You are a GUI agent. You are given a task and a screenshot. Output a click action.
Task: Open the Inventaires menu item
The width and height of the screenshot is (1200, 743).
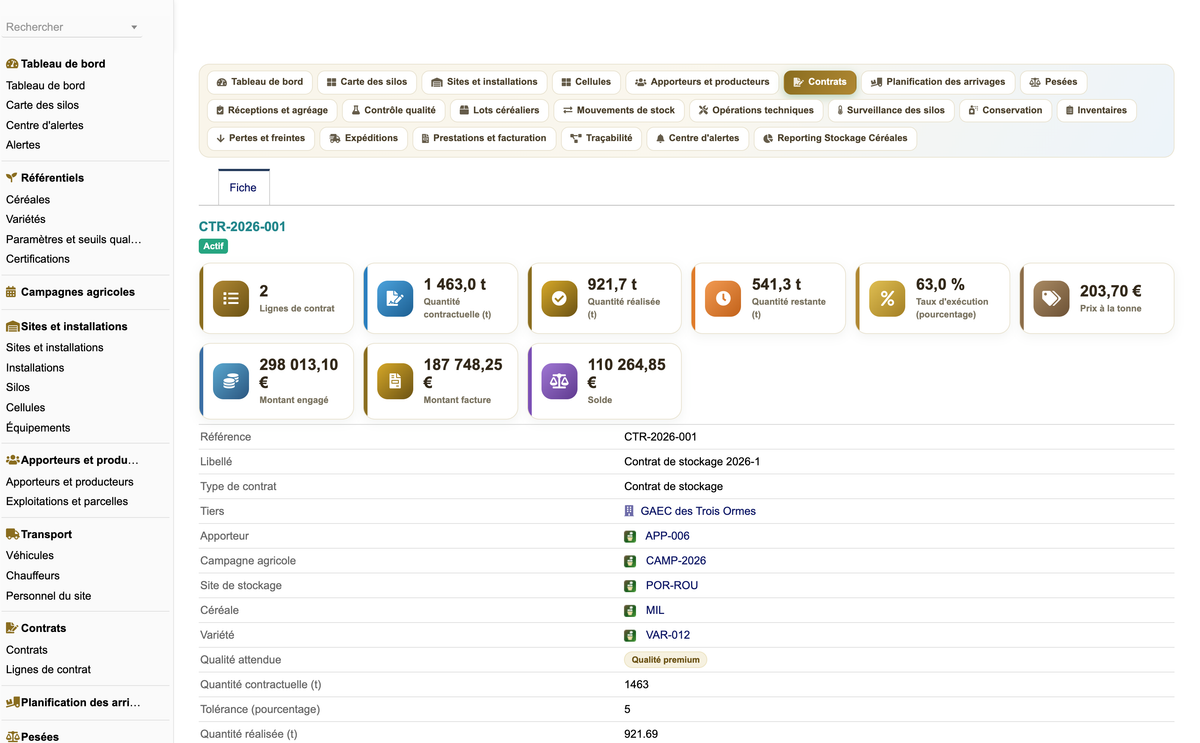(1096, 110)
